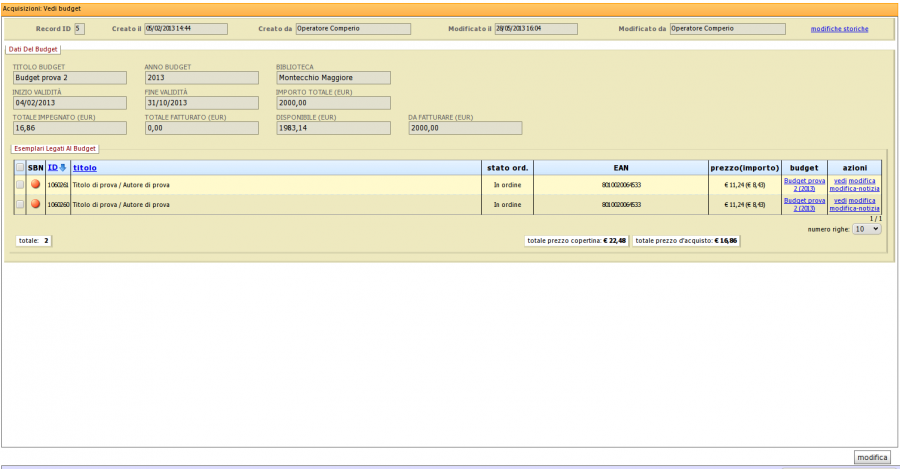Click the orange SBN icon for record 1060261
This screenshot has width=900, height=469.
[x=36, y=184]
